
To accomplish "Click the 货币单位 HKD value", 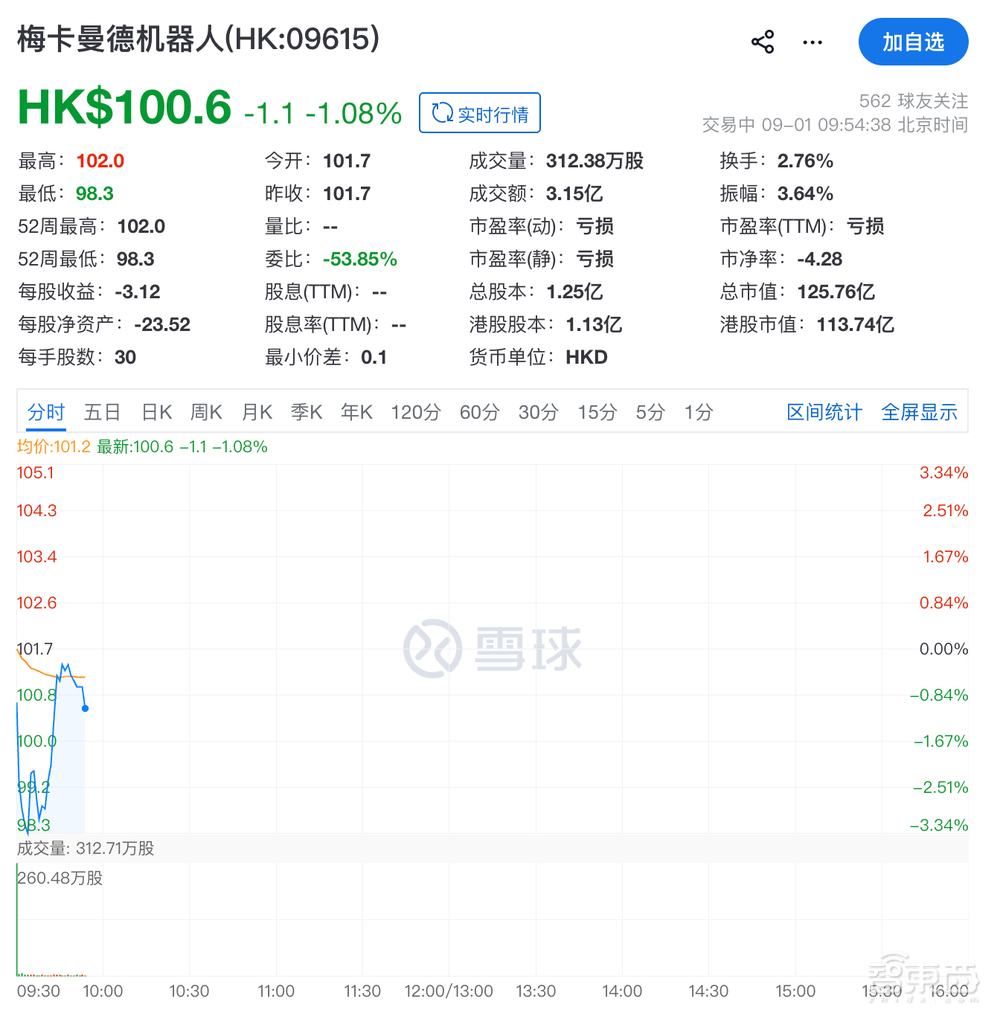I will tap(587, 357).
